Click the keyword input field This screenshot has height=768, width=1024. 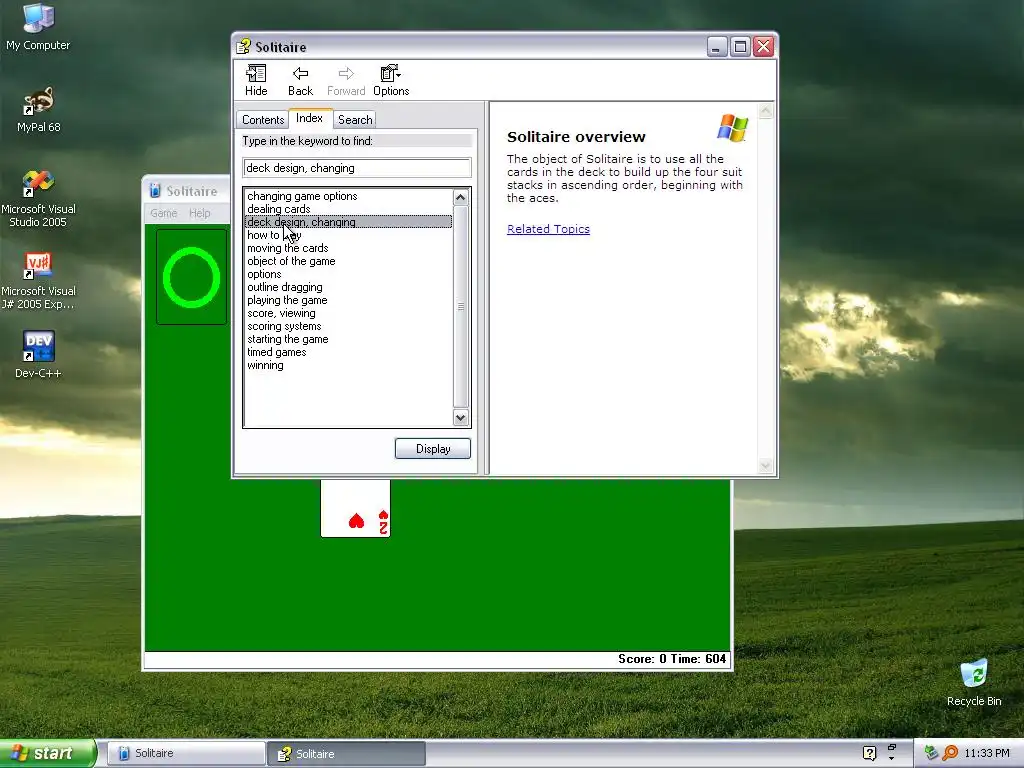click(357, 168)
